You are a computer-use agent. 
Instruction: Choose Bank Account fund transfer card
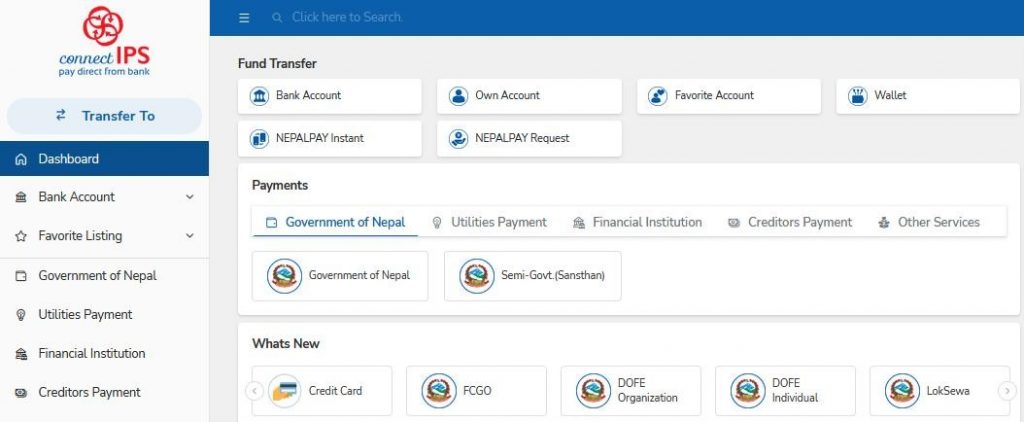coord(330,96)
